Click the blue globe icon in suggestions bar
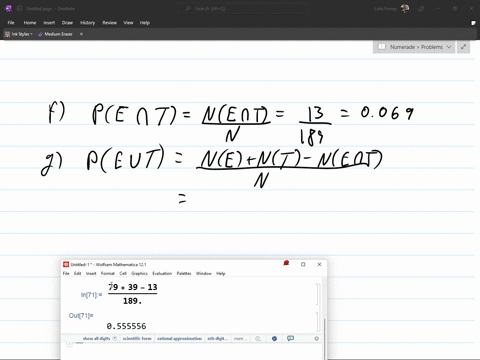The width and height of the screenshot is (480, 360). point(274,338)
